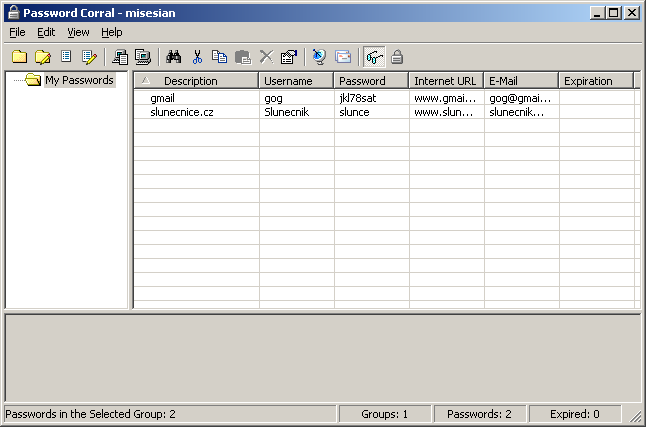The image size is (646, 427).
Task: Click the Copy icon in toolbar
Action: click(x=220, y=57)
